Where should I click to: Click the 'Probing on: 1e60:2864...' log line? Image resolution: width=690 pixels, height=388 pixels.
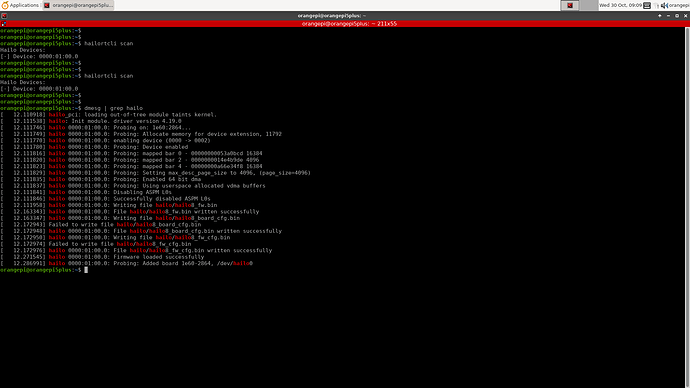coord(95,128)
